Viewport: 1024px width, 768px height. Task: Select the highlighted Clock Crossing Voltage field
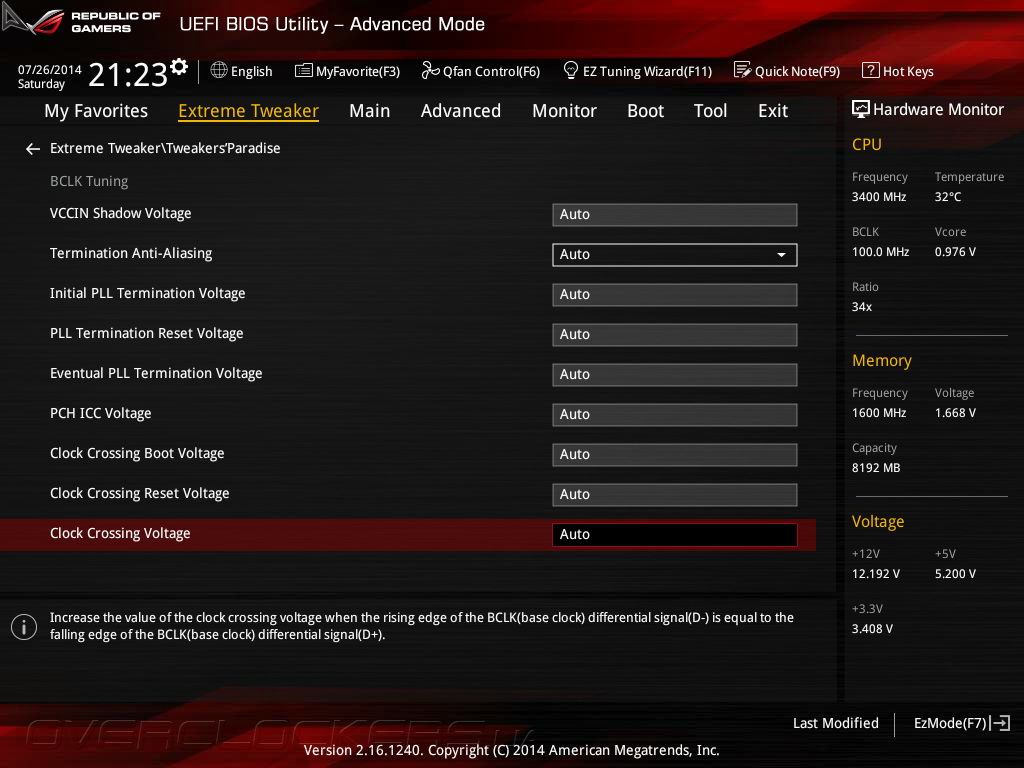(x=675, y=534)
